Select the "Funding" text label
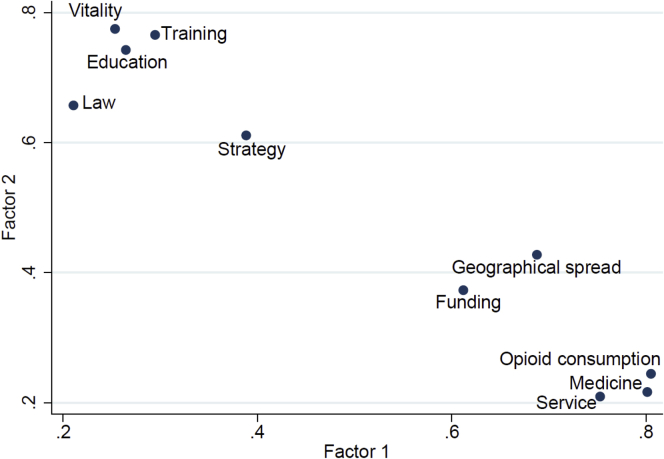Image resolution: width=664 pixels, height=459 pixels. coord(468,302)
